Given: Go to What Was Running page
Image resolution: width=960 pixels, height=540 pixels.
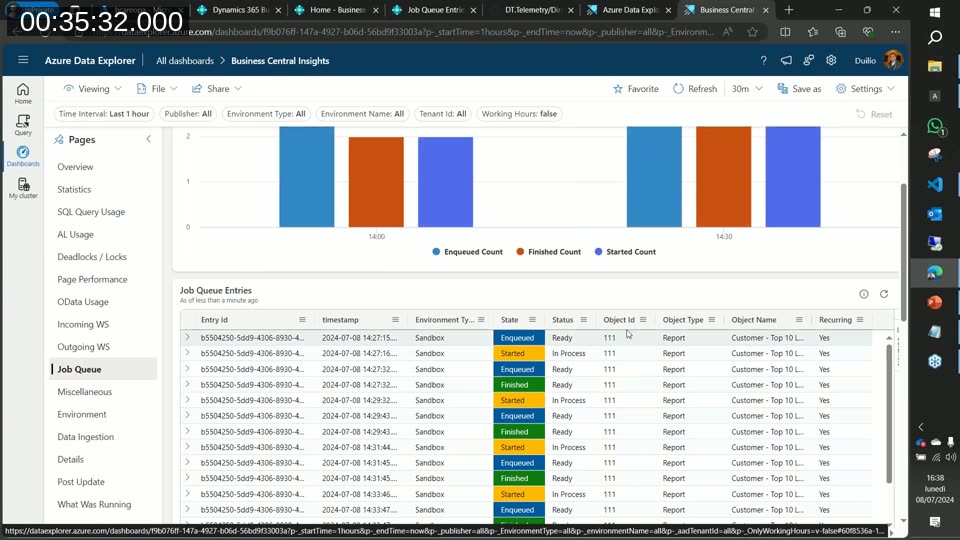Looking at the screenshot, I should pyautogui.click(x=94, y=504).
